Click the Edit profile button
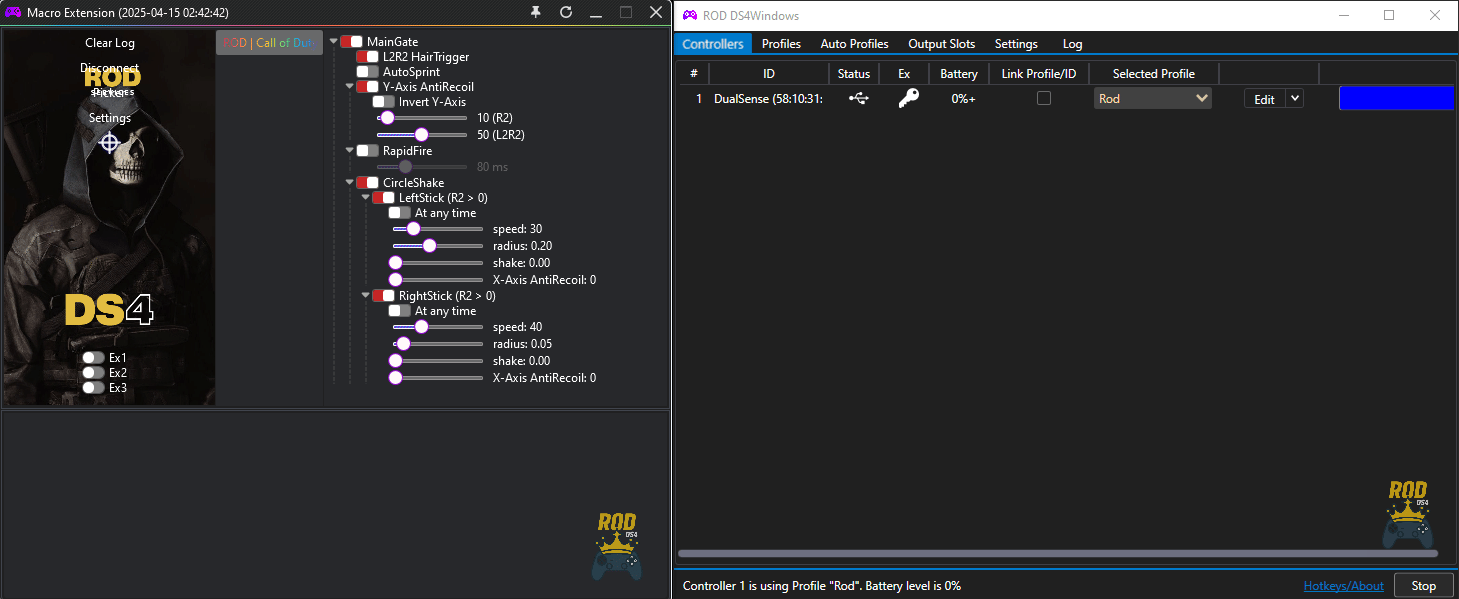 pos(1265,99)
